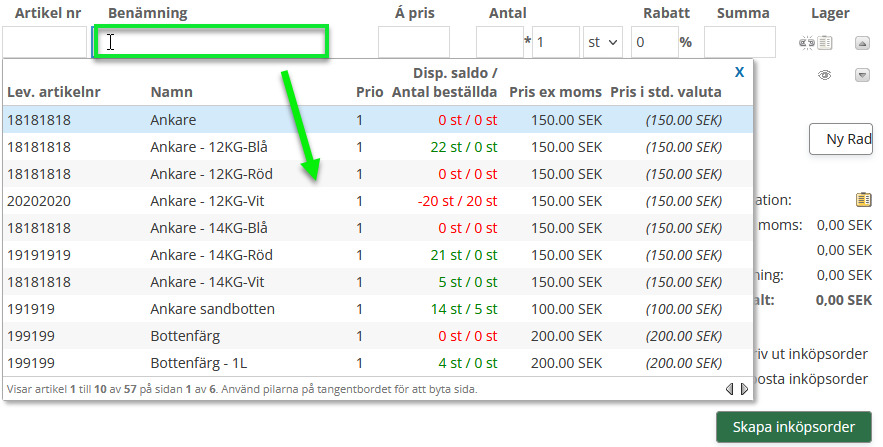The width and height of the screenshot is (883, 447).
Task: Go to previous page of article results
Action: (x=729, y=388)
